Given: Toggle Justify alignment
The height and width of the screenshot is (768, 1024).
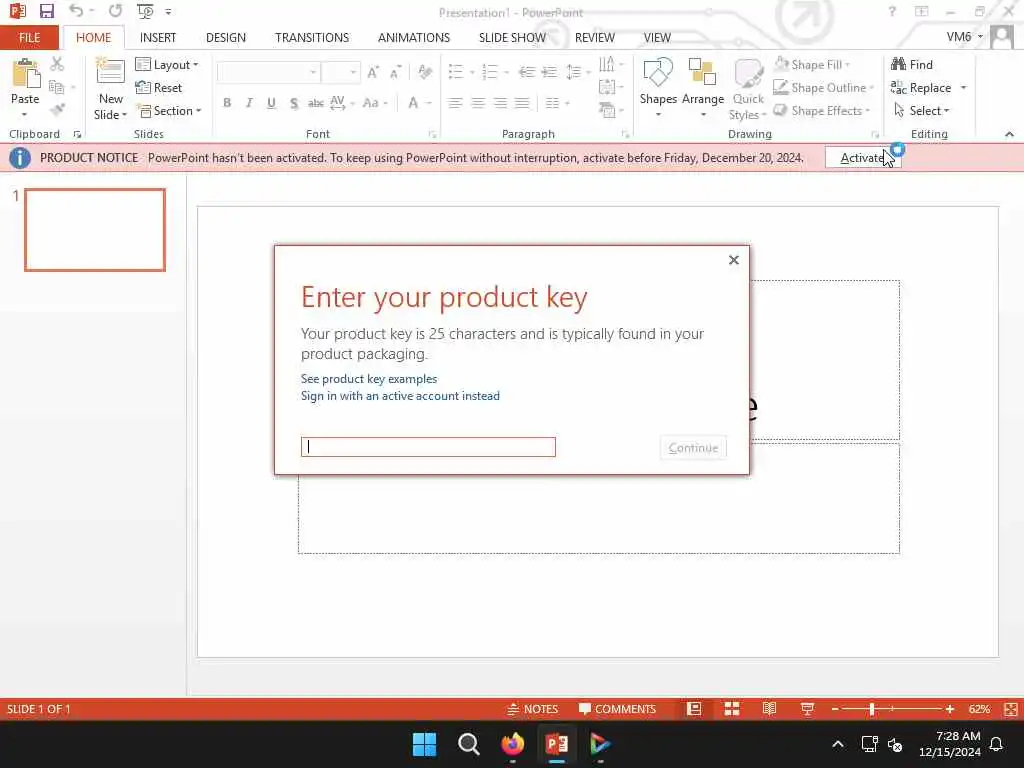Looking at the screenshot, I should (x=522, y=103).
